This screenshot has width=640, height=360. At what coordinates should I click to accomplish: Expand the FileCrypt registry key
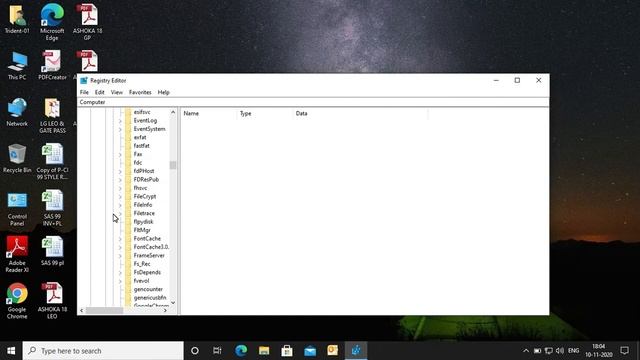(x=120, y=197)
